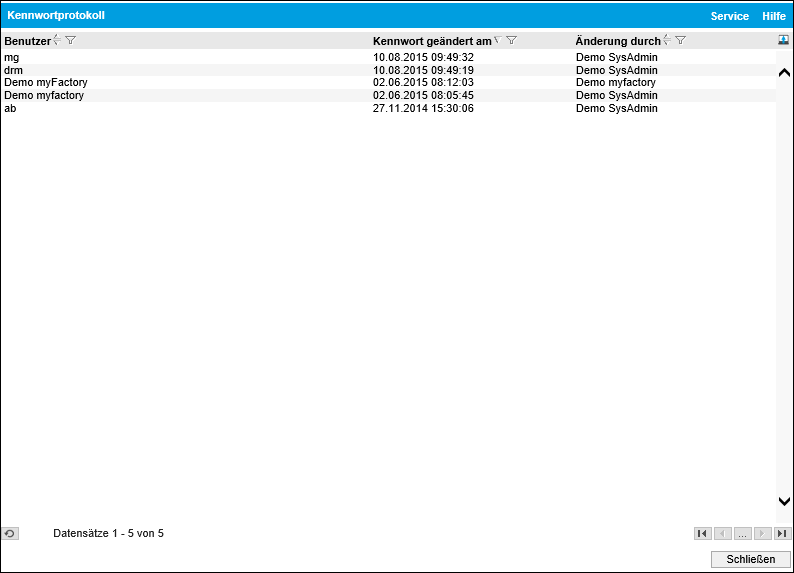This screenshot has height=573, width=794.
Task: Go to next page of records
Action: tap(763, 534)
